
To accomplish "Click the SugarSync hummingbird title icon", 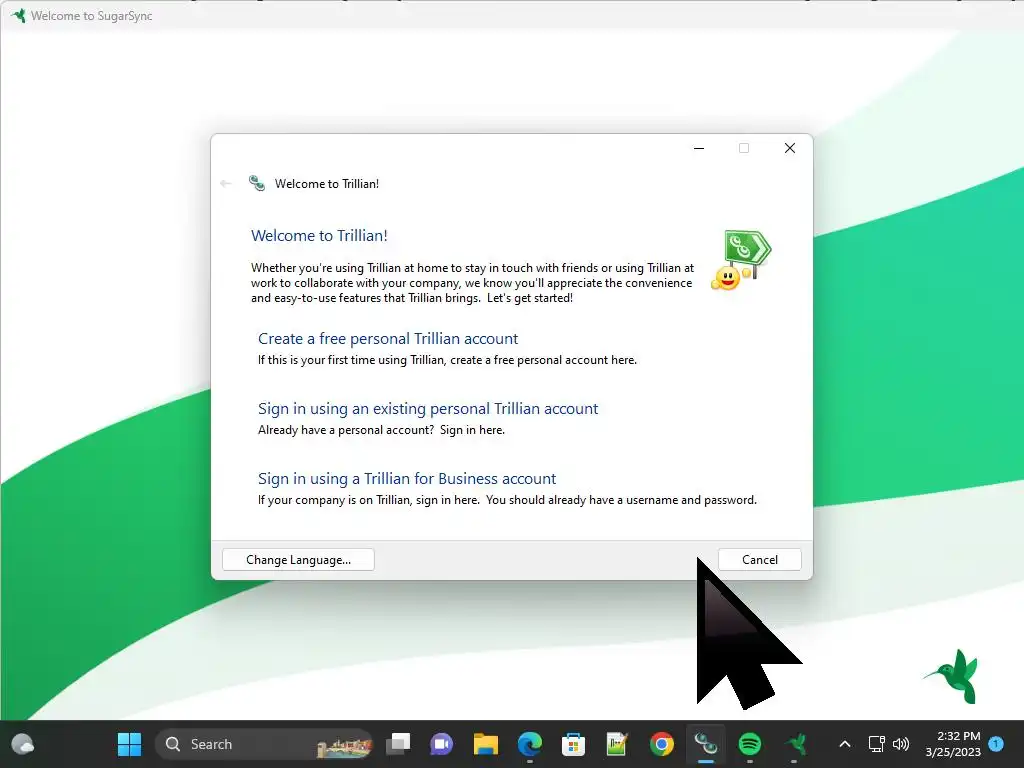I will [x=18, y=15].
